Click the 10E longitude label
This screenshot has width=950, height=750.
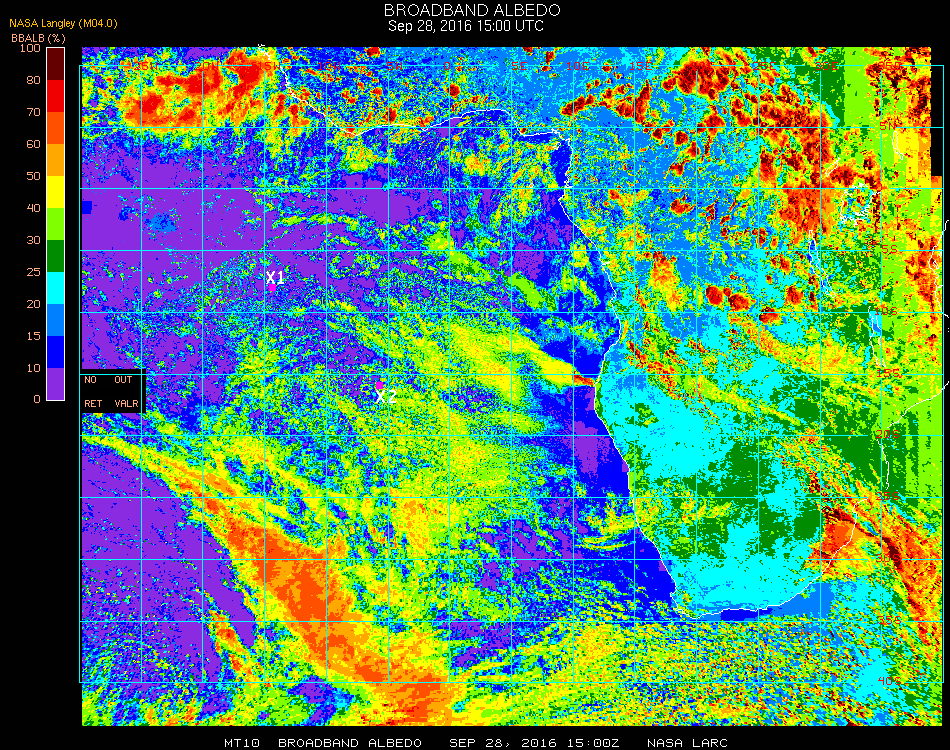pyautogui.click(x=578, y=65)
